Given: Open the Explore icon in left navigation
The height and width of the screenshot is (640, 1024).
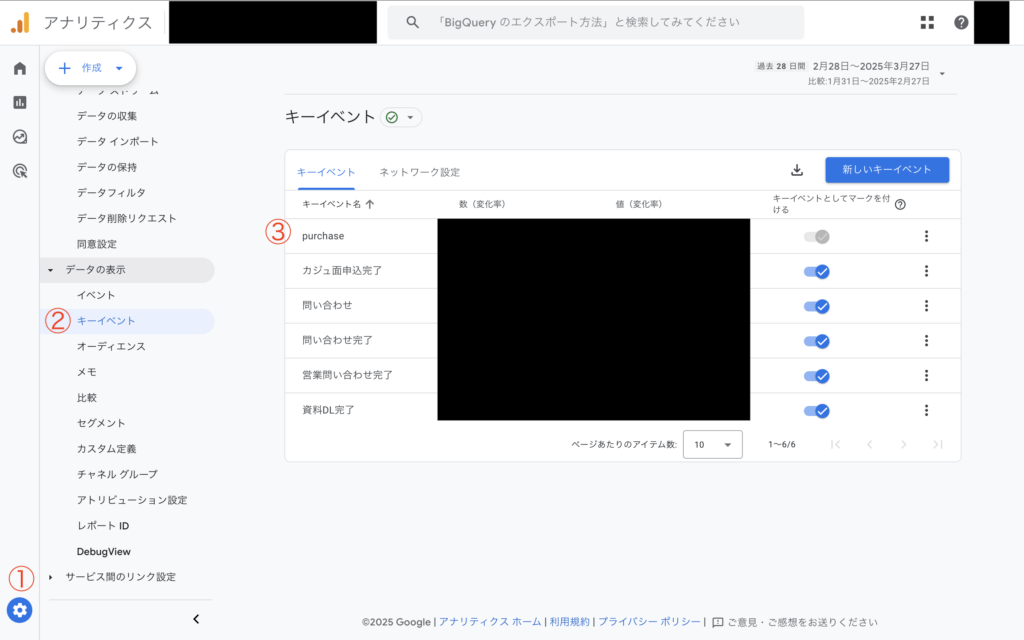Looking at the screenshot, I should coord(19,137).
